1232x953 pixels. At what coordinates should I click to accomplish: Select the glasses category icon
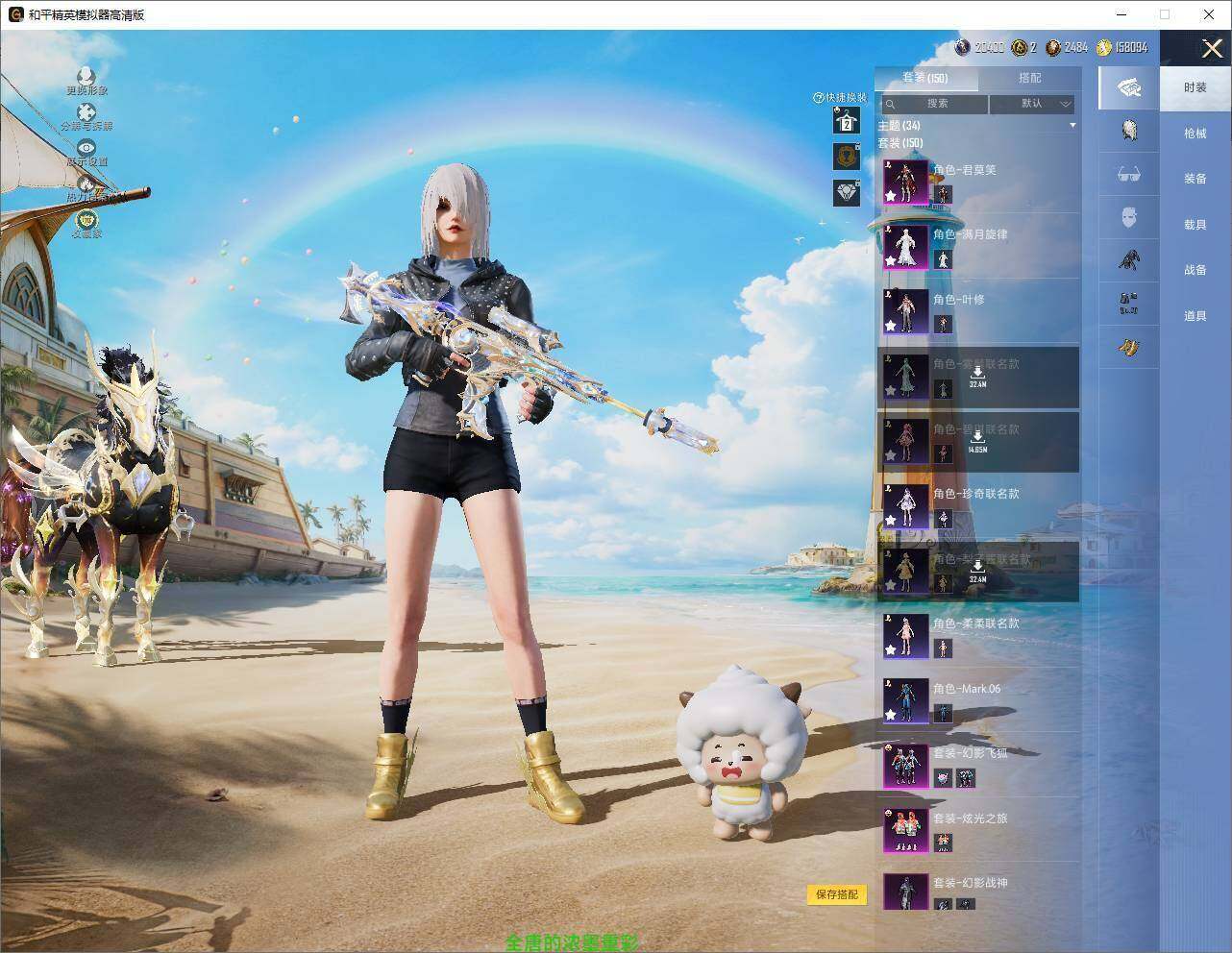pyautogui.click(x=1129, y=174)
